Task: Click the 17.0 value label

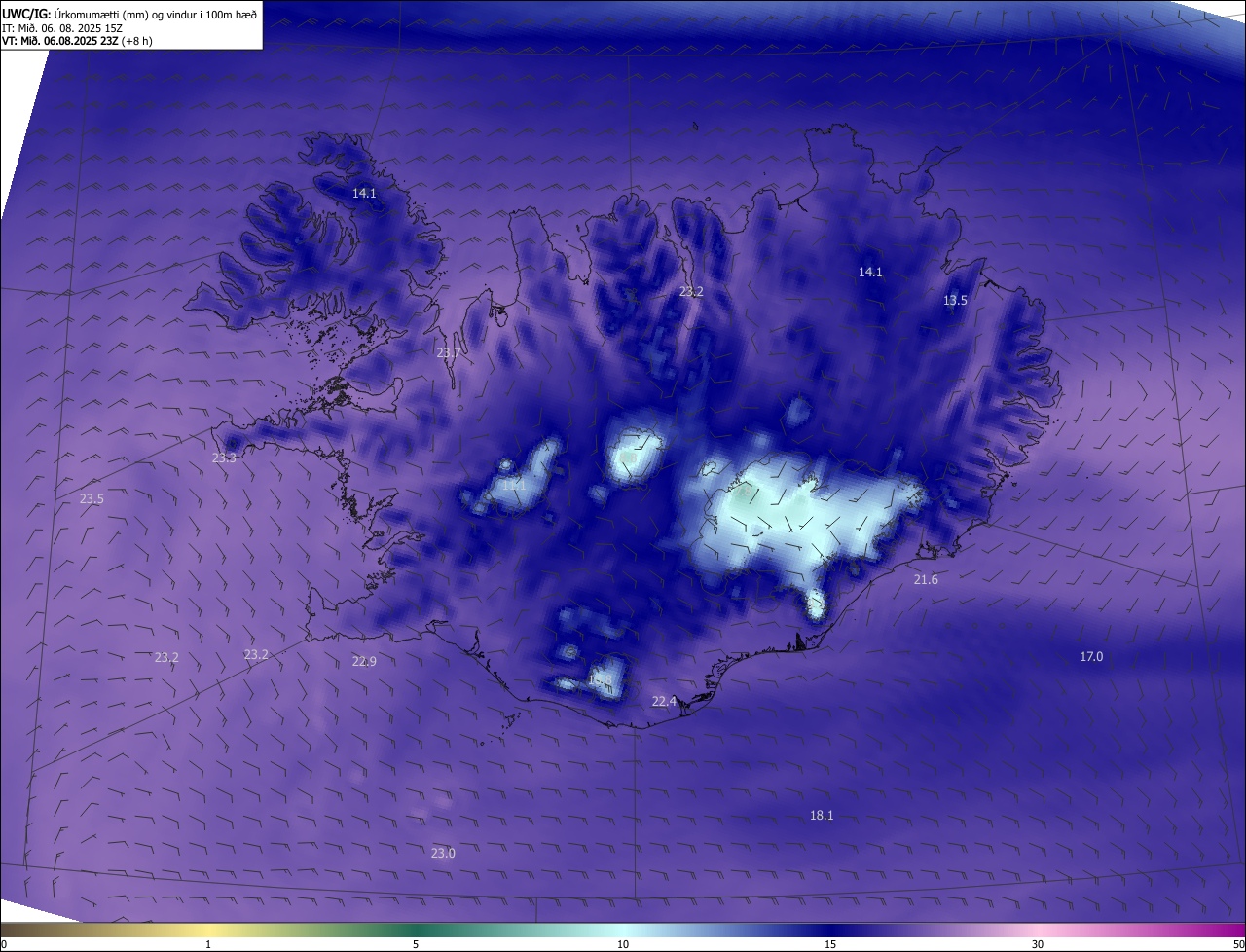Action: click(x=1091, y=657)
